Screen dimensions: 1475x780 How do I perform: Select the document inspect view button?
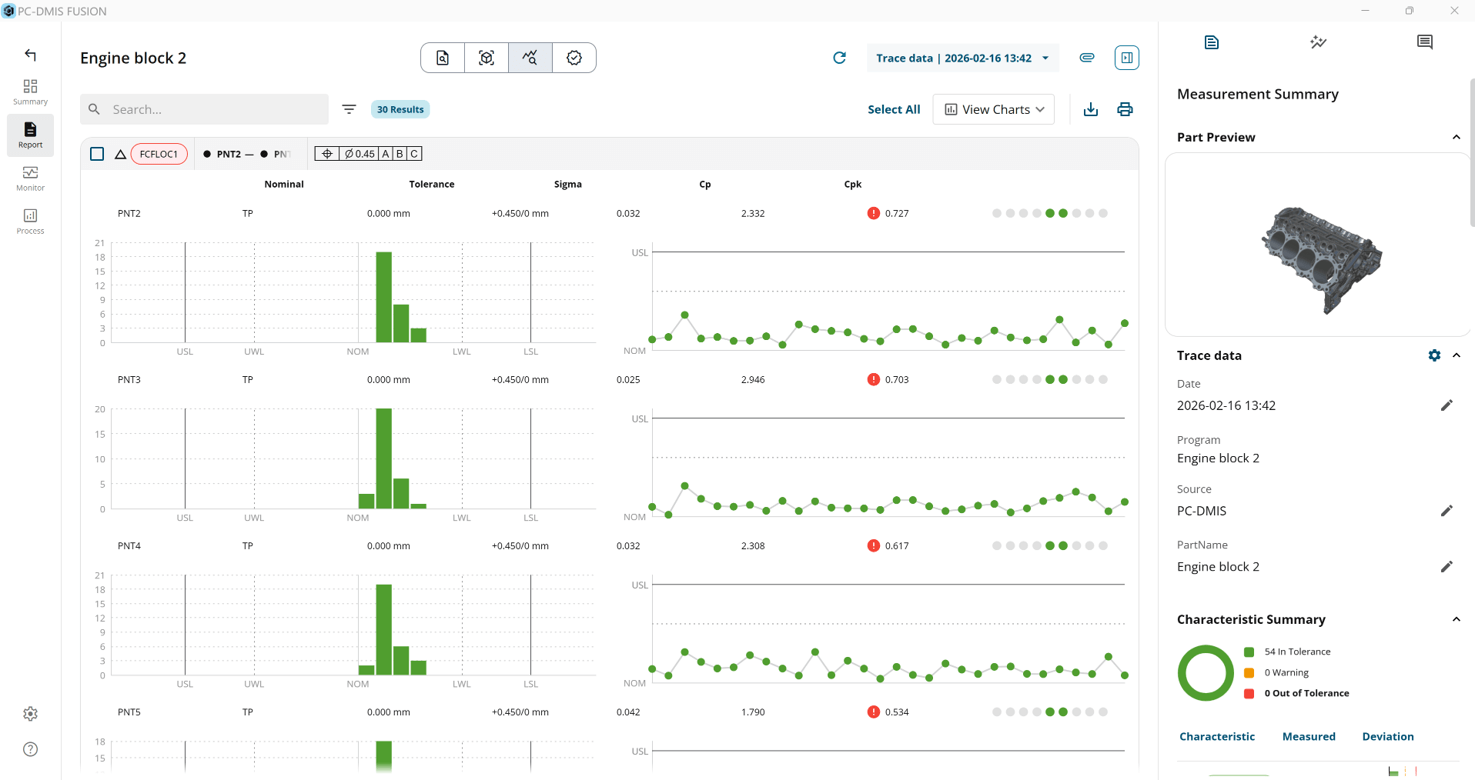coord(443,58)
